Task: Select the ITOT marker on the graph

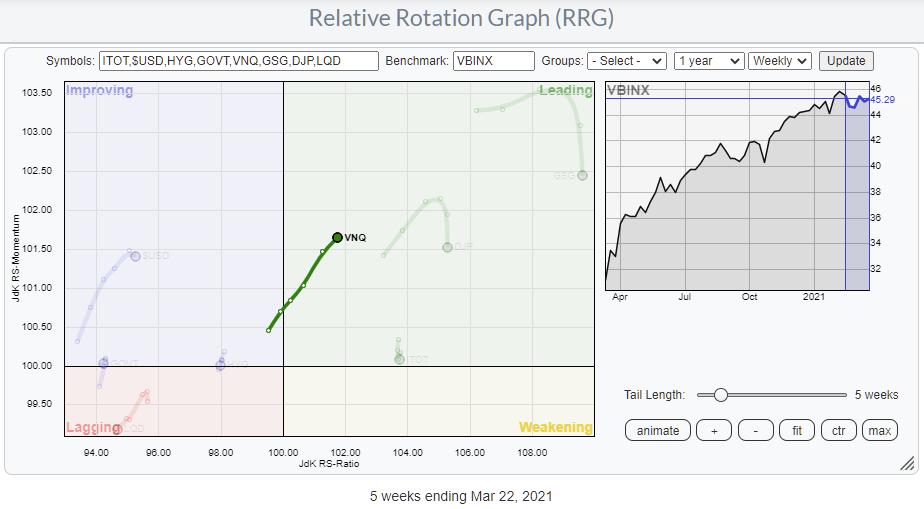Action: (399, 358)
